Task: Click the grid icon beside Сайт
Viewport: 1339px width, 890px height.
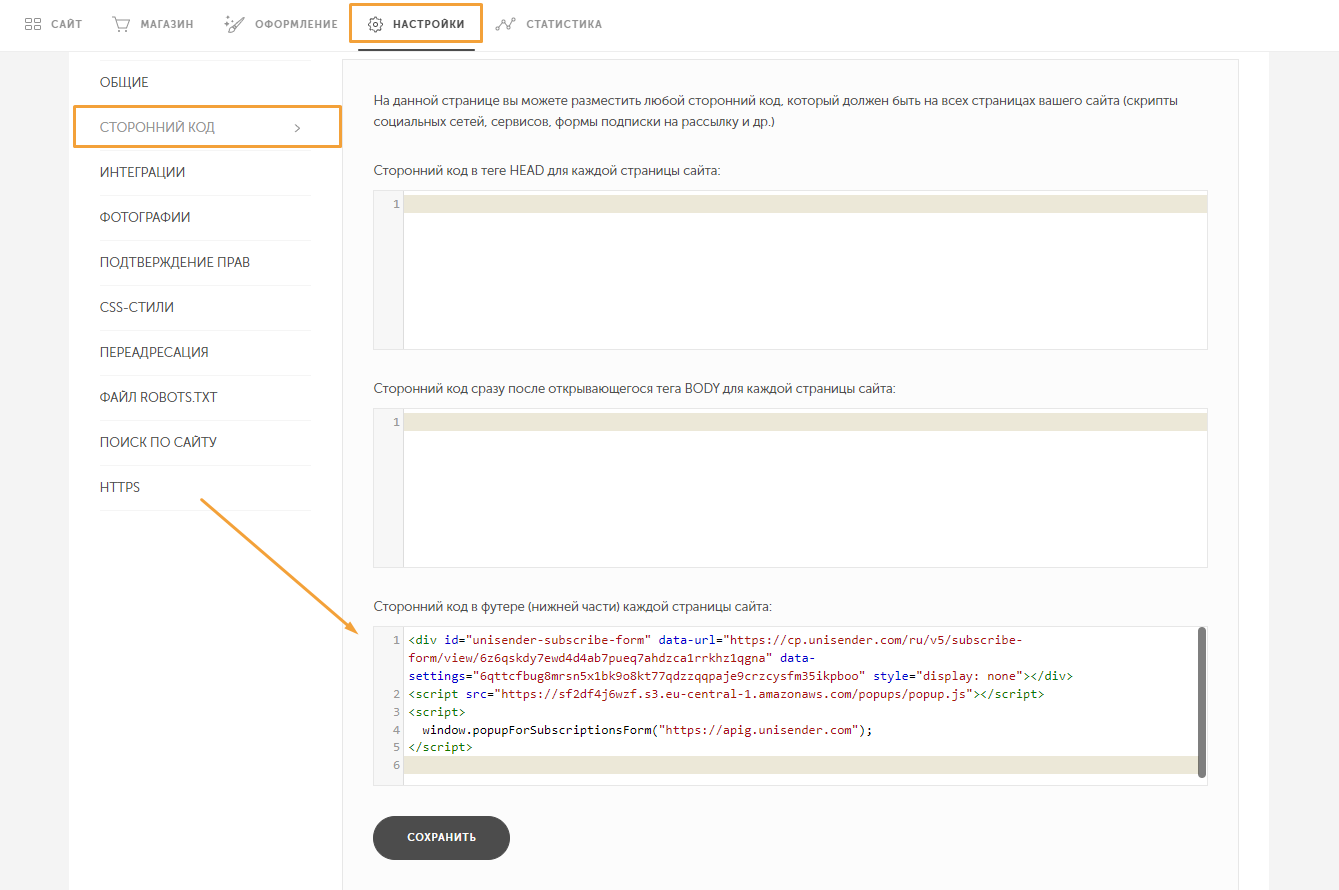Action: [x=33, y=23]
